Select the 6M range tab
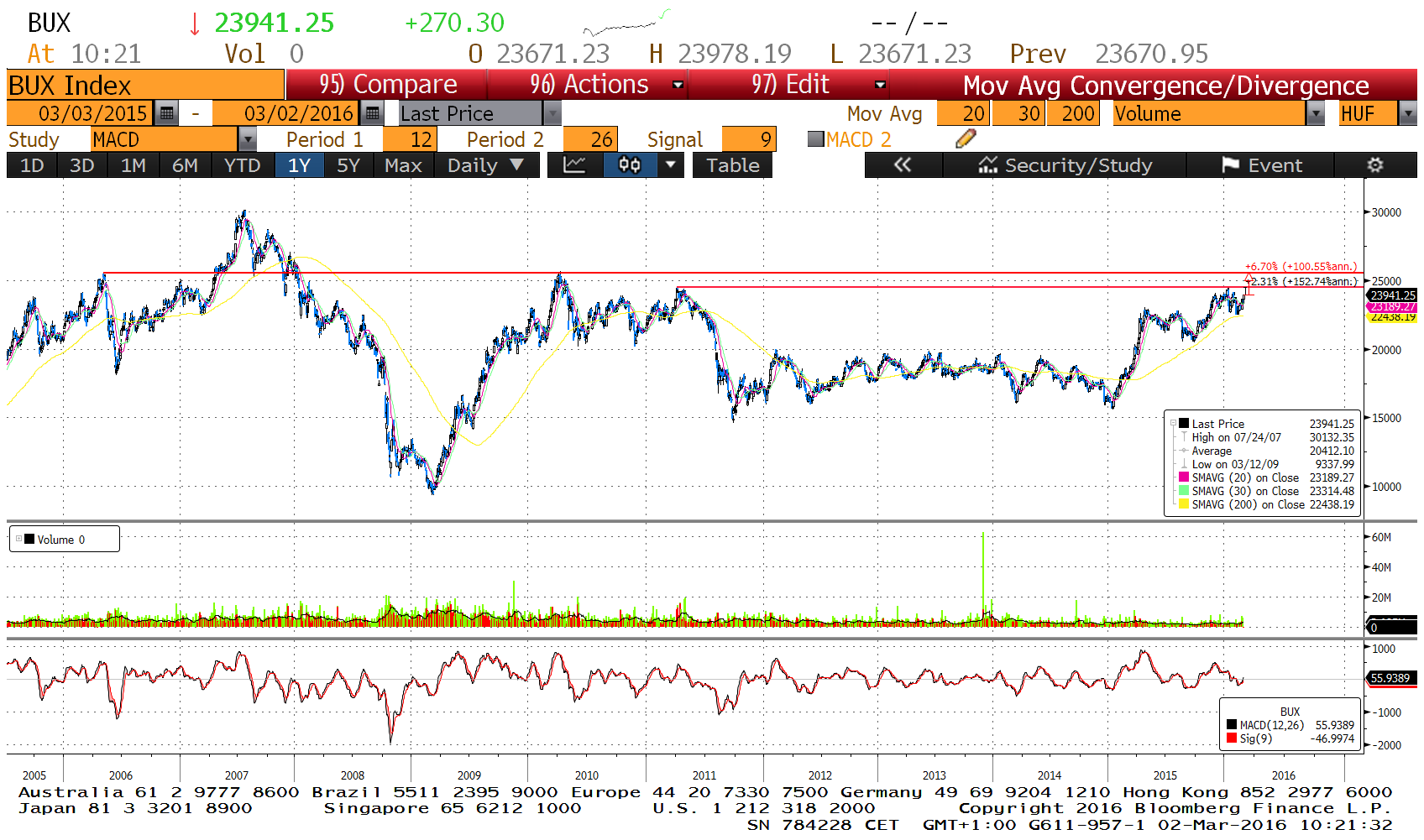This screenshot has width=1424, height=840. pyautogui.click(x=185, y=165)
